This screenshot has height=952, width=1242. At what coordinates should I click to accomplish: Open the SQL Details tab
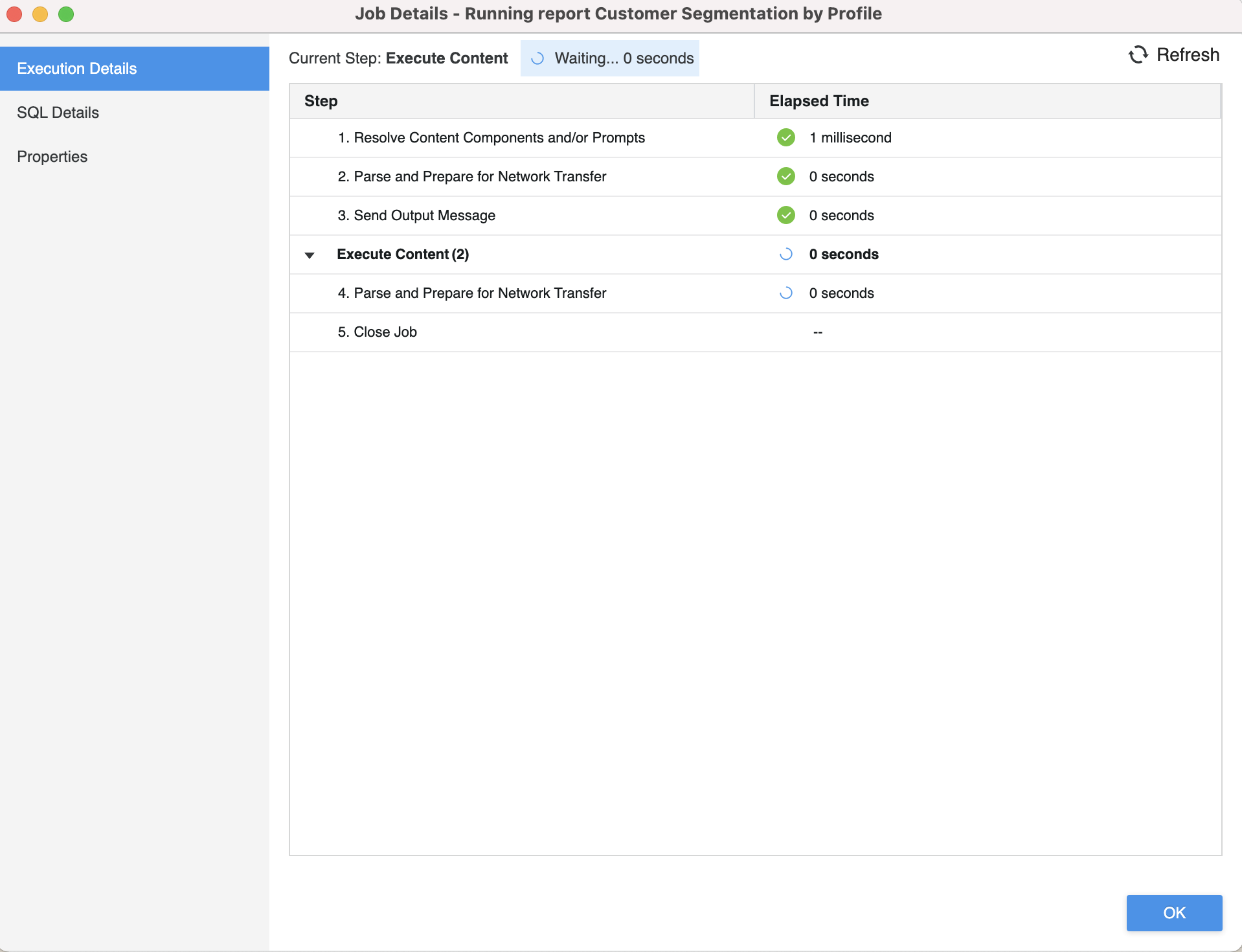click(x=58, y=113)
